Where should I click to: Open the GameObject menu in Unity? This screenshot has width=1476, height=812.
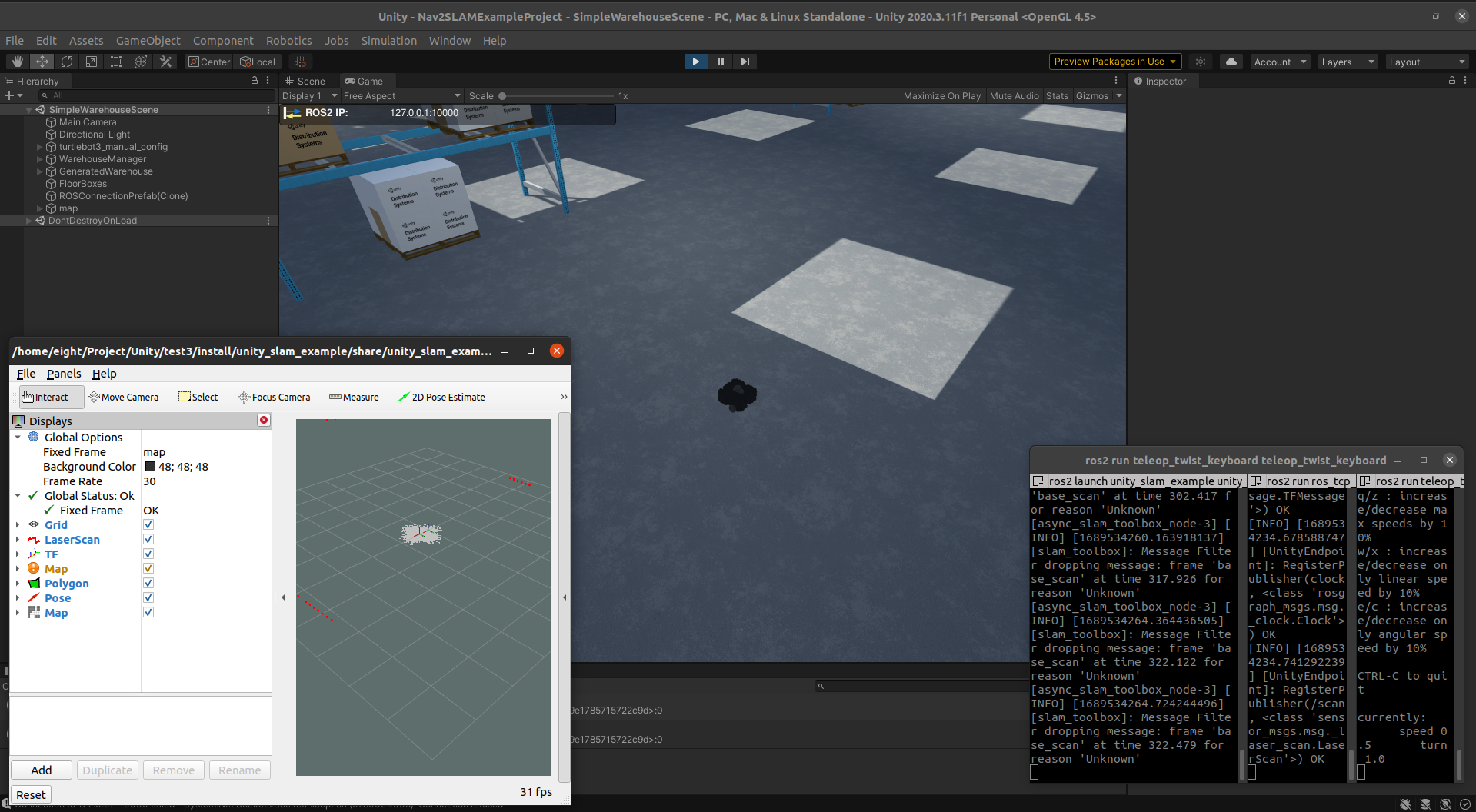(x=148, y=41)
